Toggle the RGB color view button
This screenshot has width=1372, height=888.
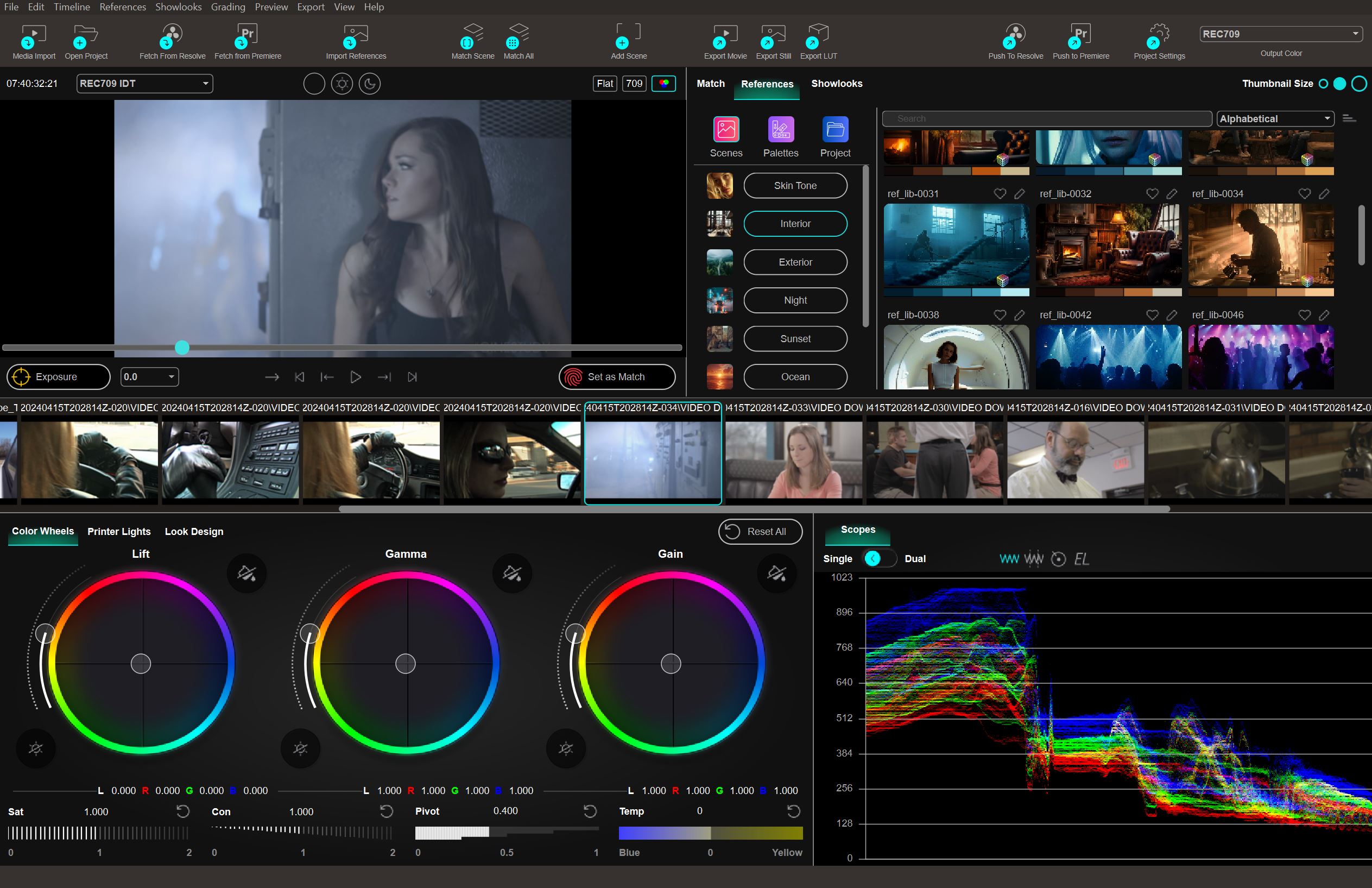pyautogui.click(x=663, y=84)
